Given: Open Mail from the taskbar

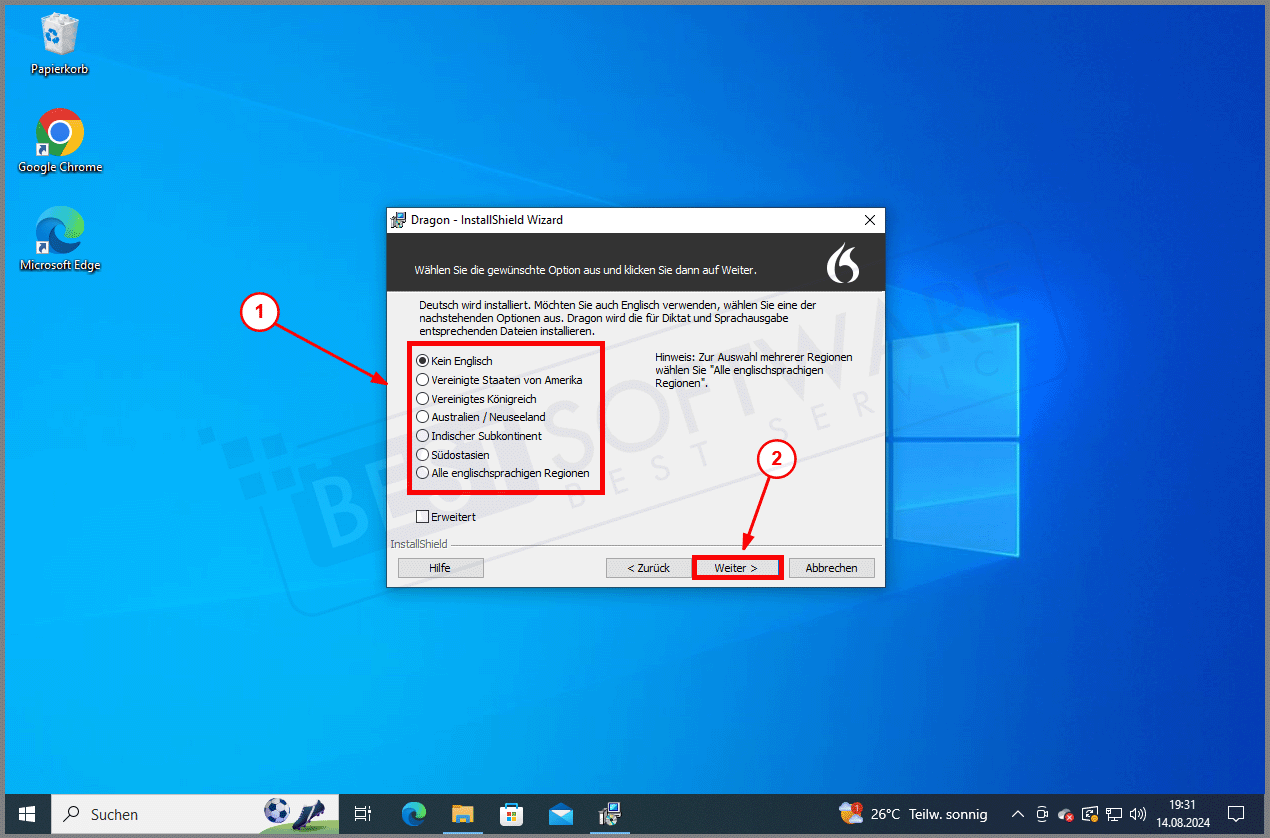Looking at the screenshot, I should tap(560, 814).
